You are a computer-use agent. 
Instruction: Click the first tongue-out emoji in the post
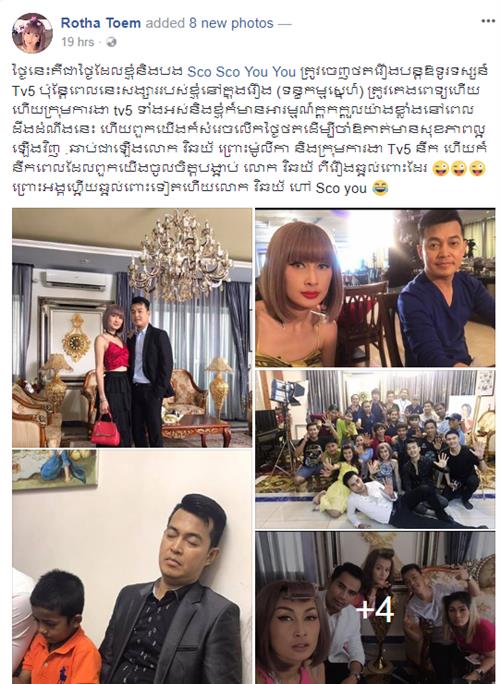pyautogui.click(x=441, y=169)
